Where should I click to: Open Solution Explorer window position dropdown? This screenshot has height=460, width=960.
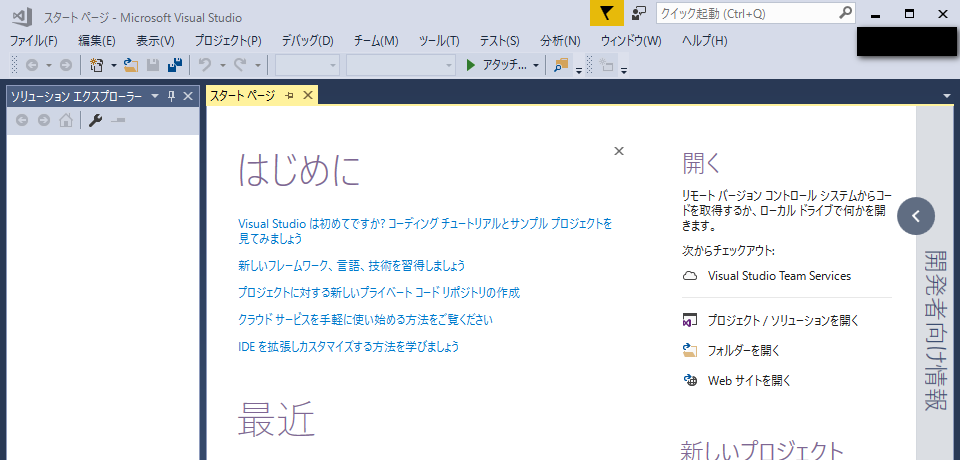155,96
